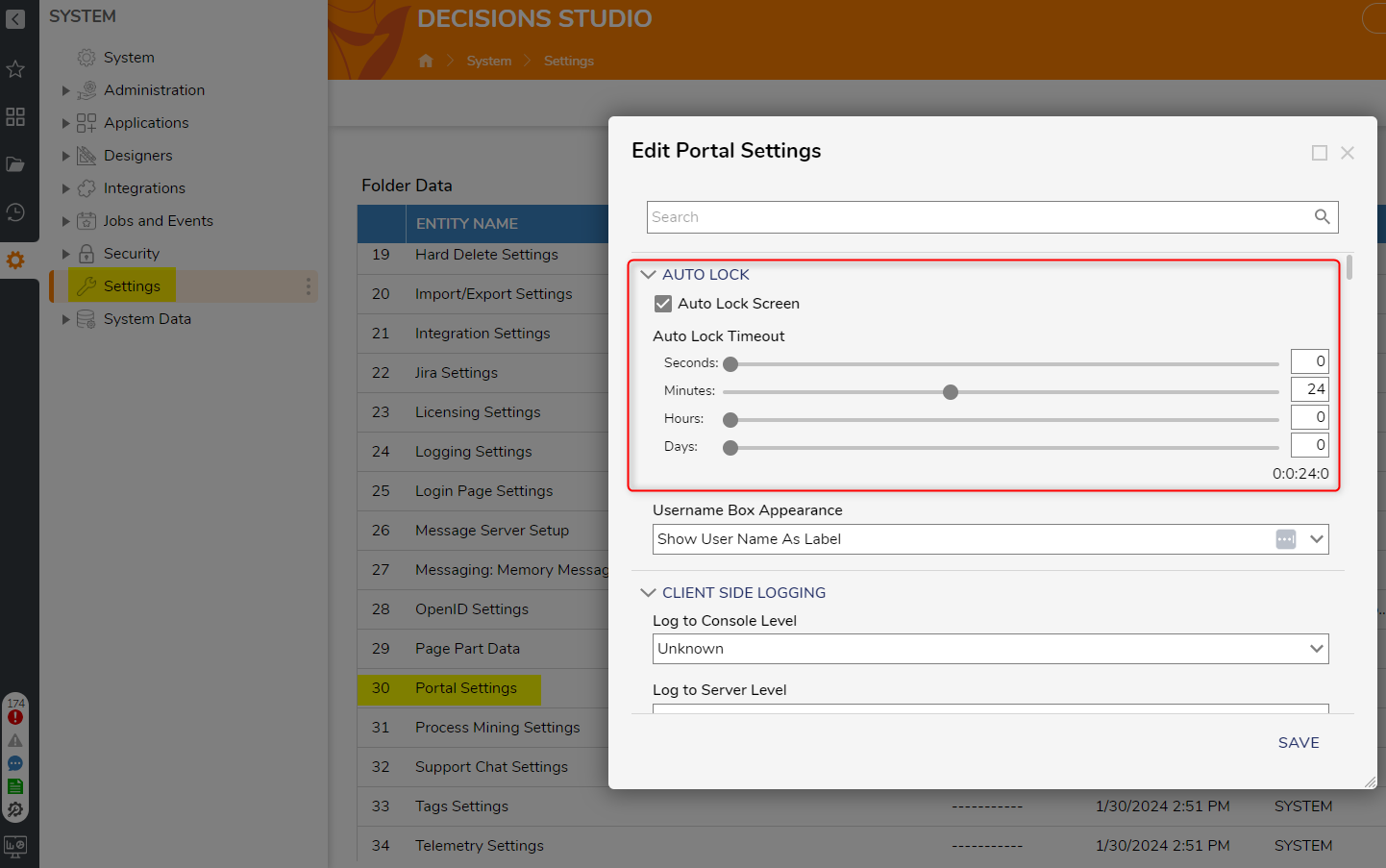Image resolution: width=1386 pixels, height=868 pixels.
Task: Open the blue chat bubble icon
Action: (15, 763)
